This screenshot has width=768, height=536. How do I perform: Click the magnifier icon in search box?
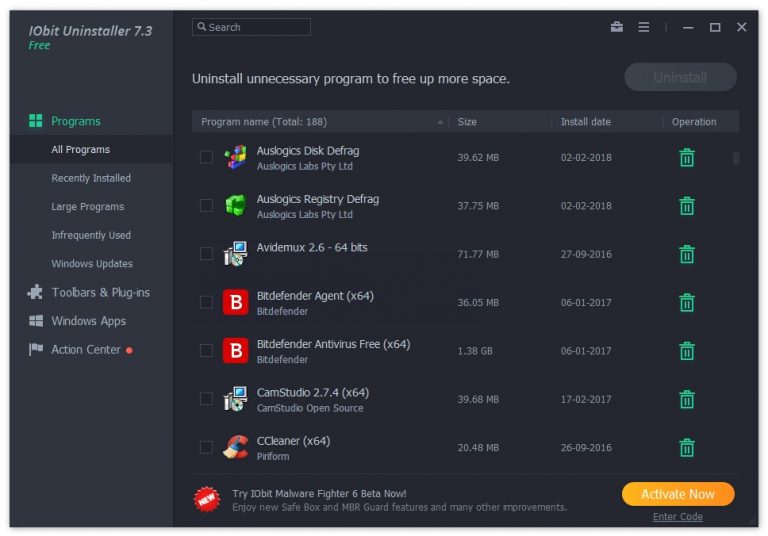click(x=202, y=26)
